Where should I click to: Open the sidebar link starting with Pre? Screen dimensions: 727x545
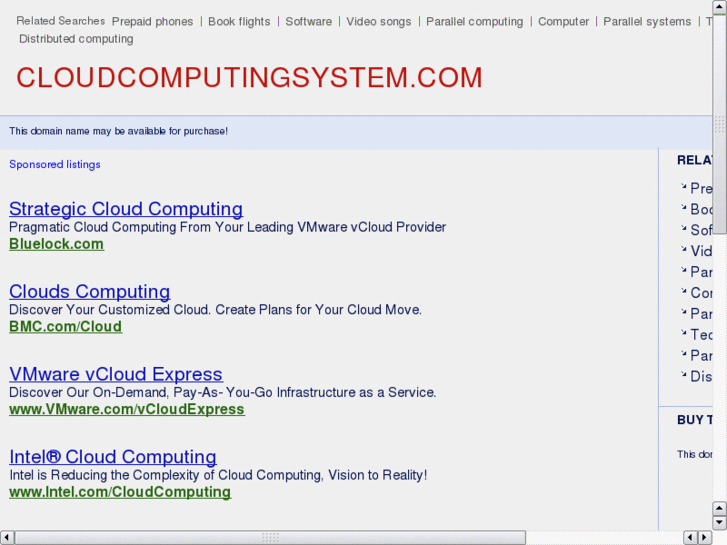(x=701, y=188)
